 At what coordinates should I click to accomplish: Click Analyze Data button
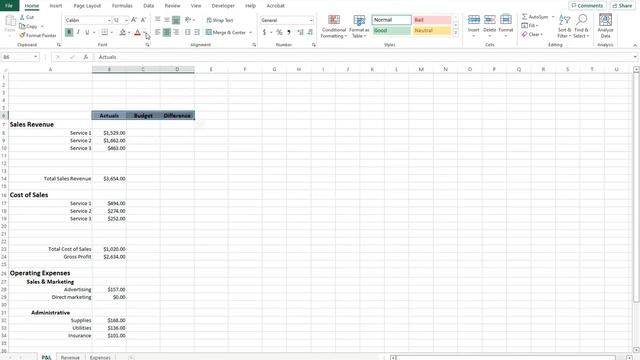(x=605, y=27)
